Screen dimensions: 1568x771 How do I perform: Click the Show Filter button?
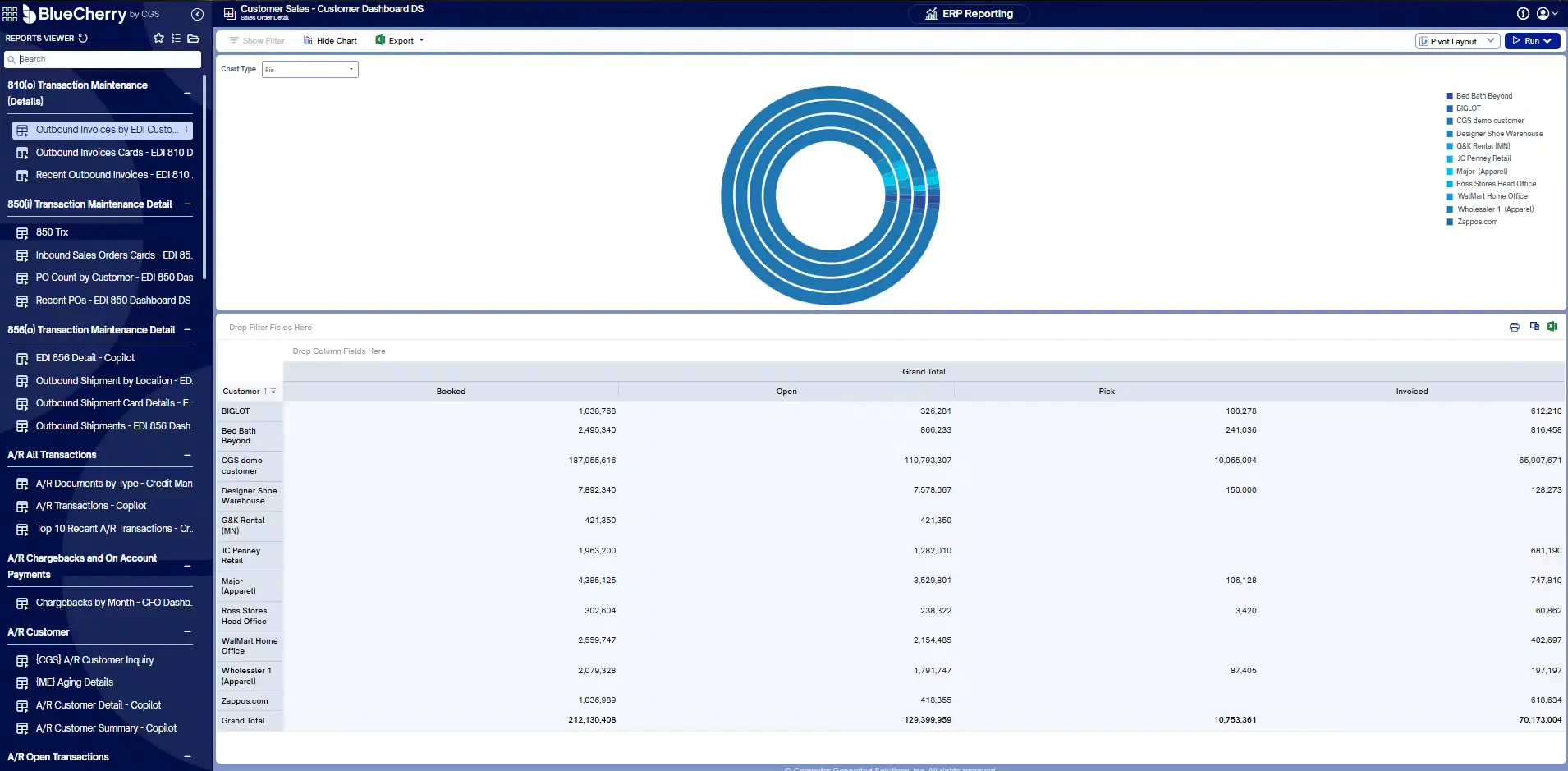point(256,40)
